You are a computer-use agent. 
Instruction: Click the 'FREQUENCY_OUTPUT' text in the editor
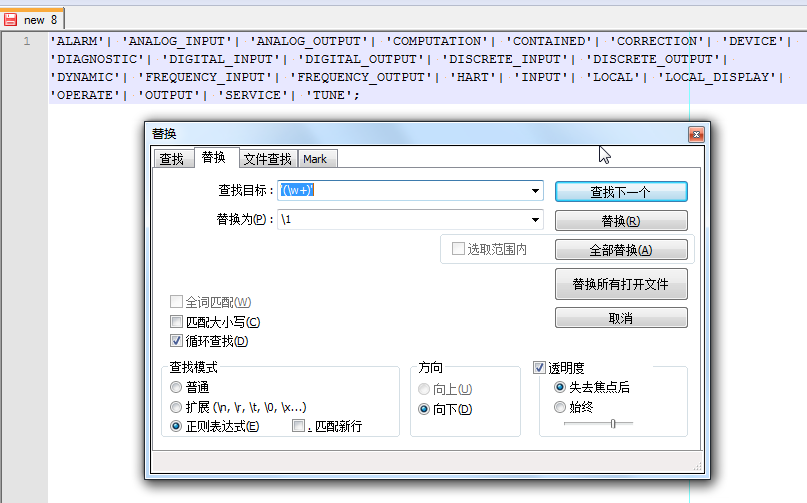pyautogui.click(x=361, y=77)
